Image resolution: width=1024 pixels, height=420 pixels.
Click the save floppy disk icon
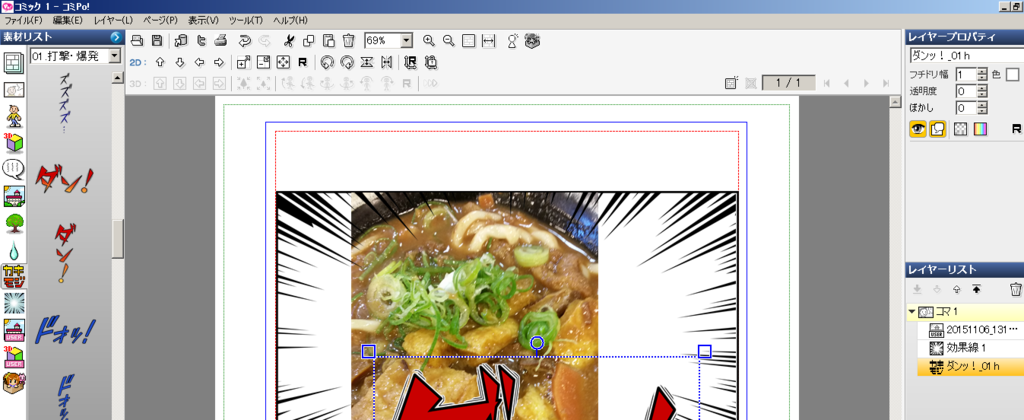click(x=157, y=40)
